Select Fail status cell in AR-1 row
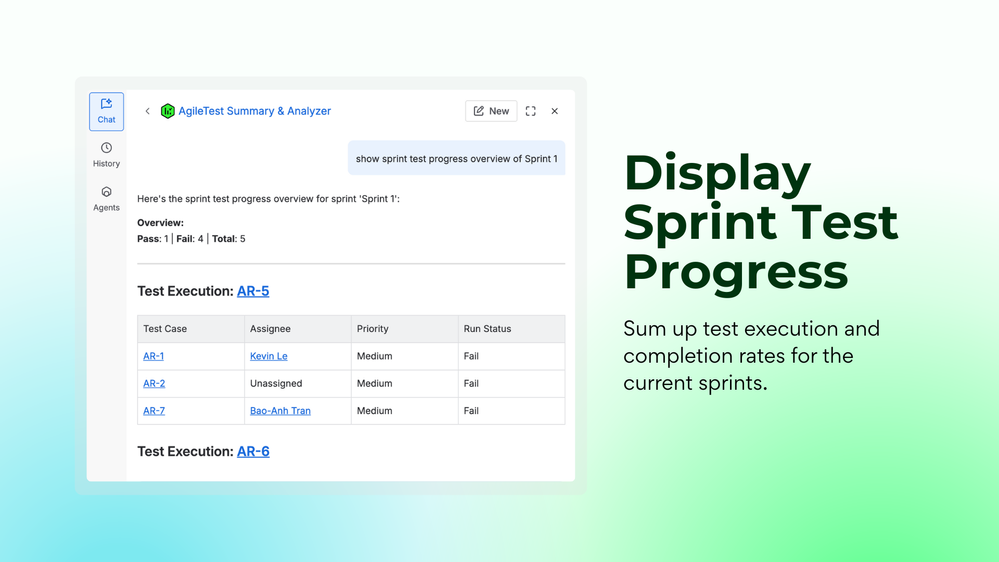 512,356
